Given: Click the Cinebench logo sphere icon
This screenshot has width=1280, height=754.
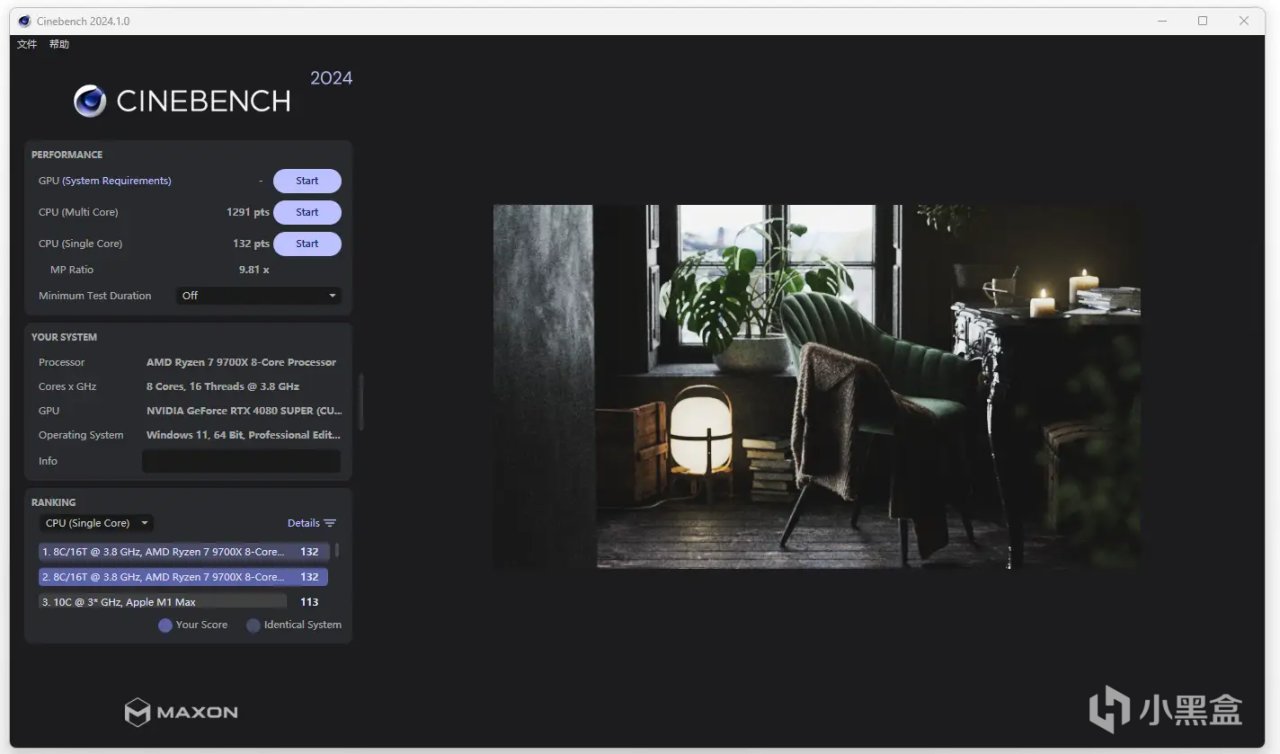Looking at the screenshot, I should click(x=90, y=101).
